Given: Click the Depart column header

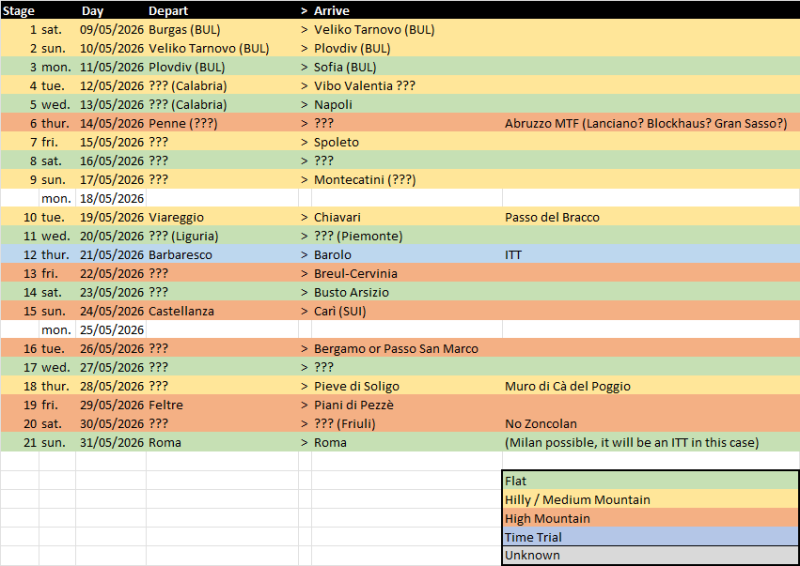Looking at the screenshot, I should coord(167,11).
